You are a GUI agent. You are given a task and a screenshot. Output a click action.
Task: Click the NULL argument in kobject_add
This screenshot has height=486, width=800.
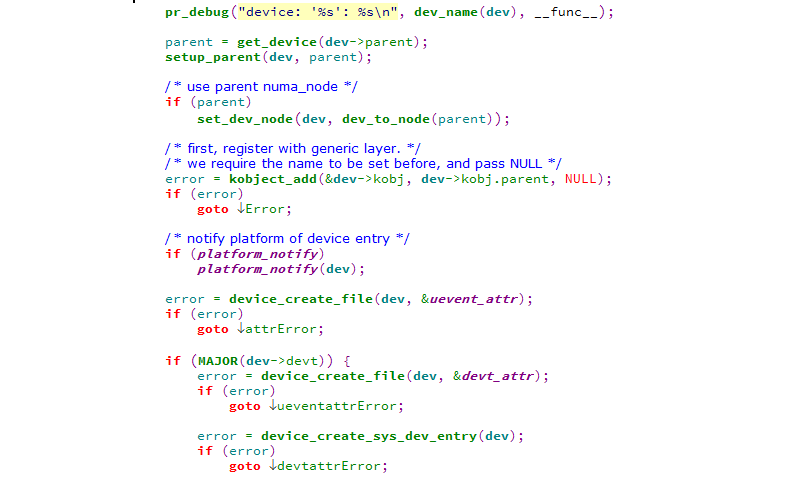click(582, 179)
